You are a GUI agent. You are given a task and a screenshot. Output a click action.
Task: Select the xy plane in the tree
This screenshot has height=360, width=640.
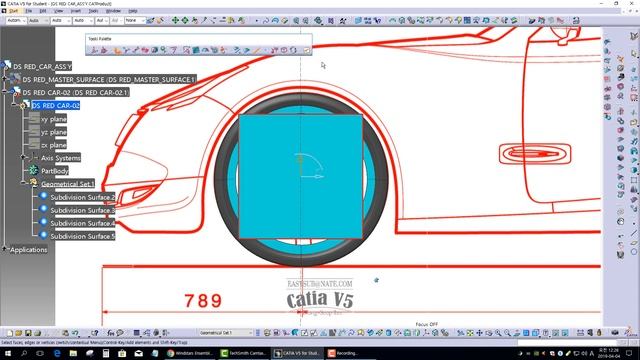coord(53,119)
